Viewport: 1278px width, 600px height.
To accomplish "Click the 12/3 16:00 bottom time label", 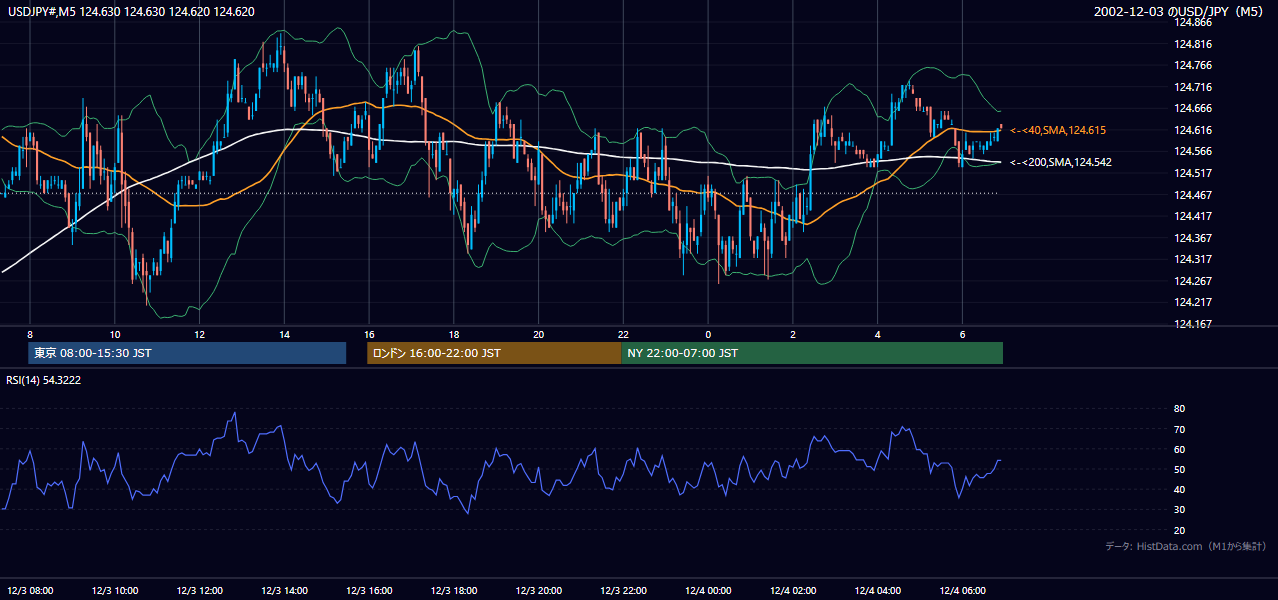I will [369, 590].
